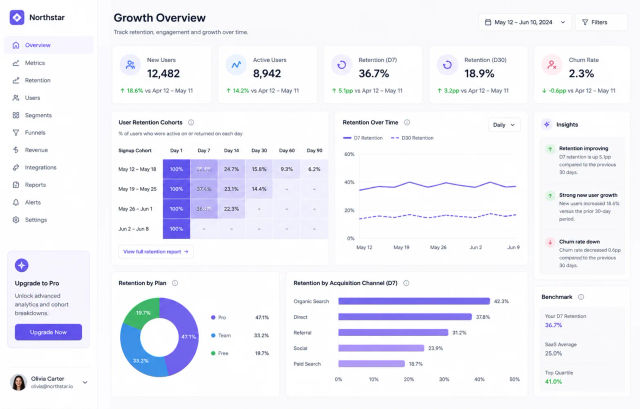The height and width of the screenshot is (409, 640).
Task: Toggle D7 Retention legend series
Action: [x=363, y=138]
